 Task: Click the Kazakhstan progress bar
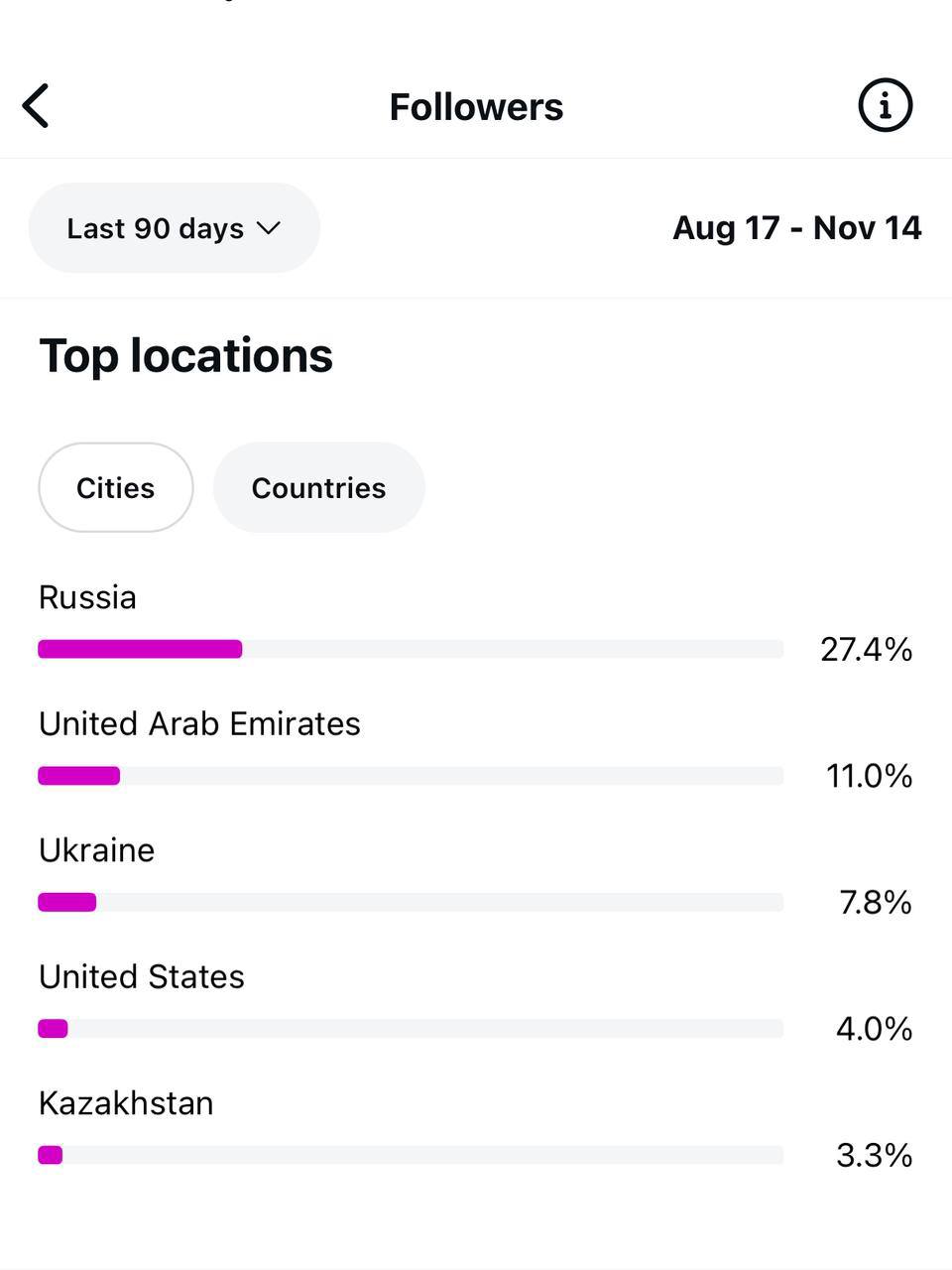click(411, 1155)
